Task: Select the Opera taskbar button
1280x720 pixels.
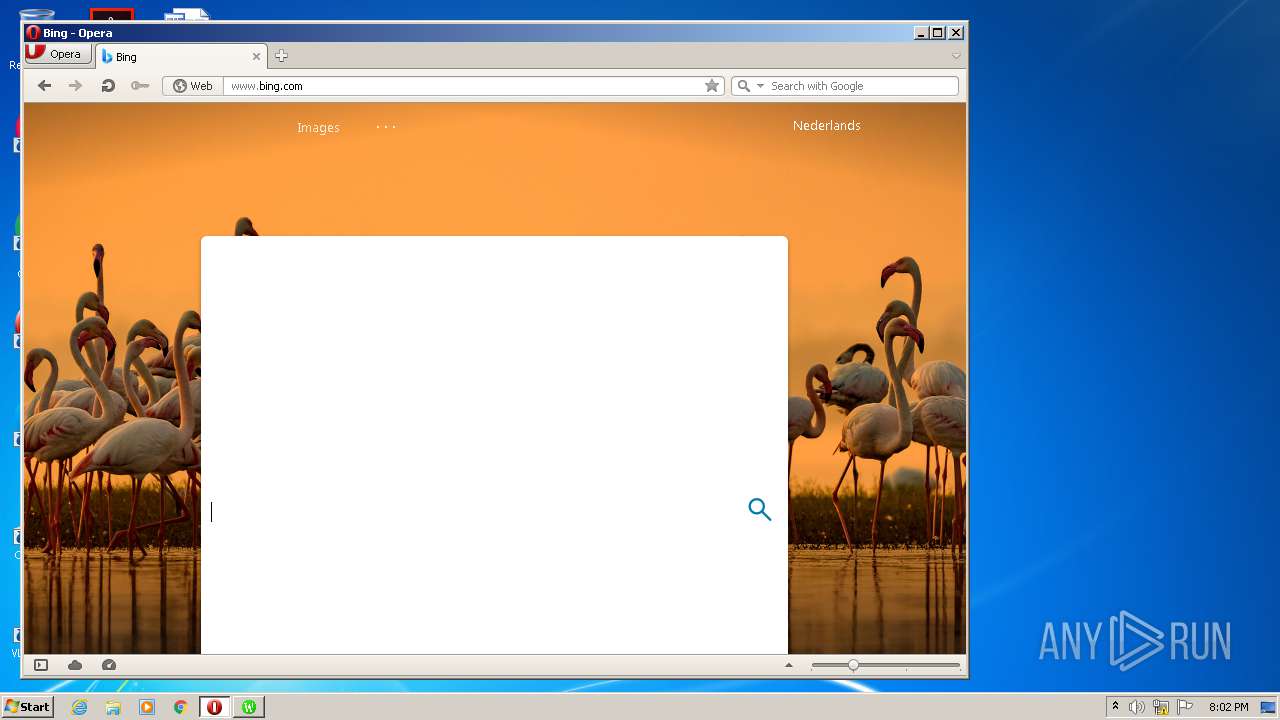Action: click(x=214, y=707)
